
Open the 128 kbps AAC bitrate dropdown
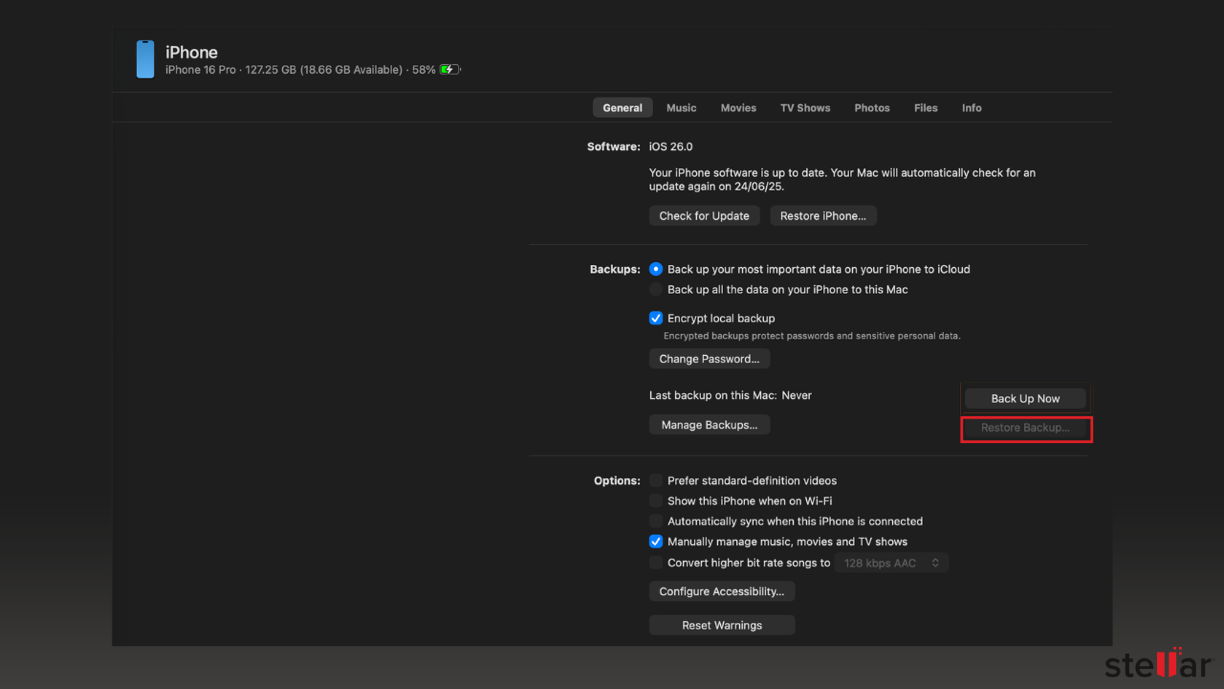(892, 563)
